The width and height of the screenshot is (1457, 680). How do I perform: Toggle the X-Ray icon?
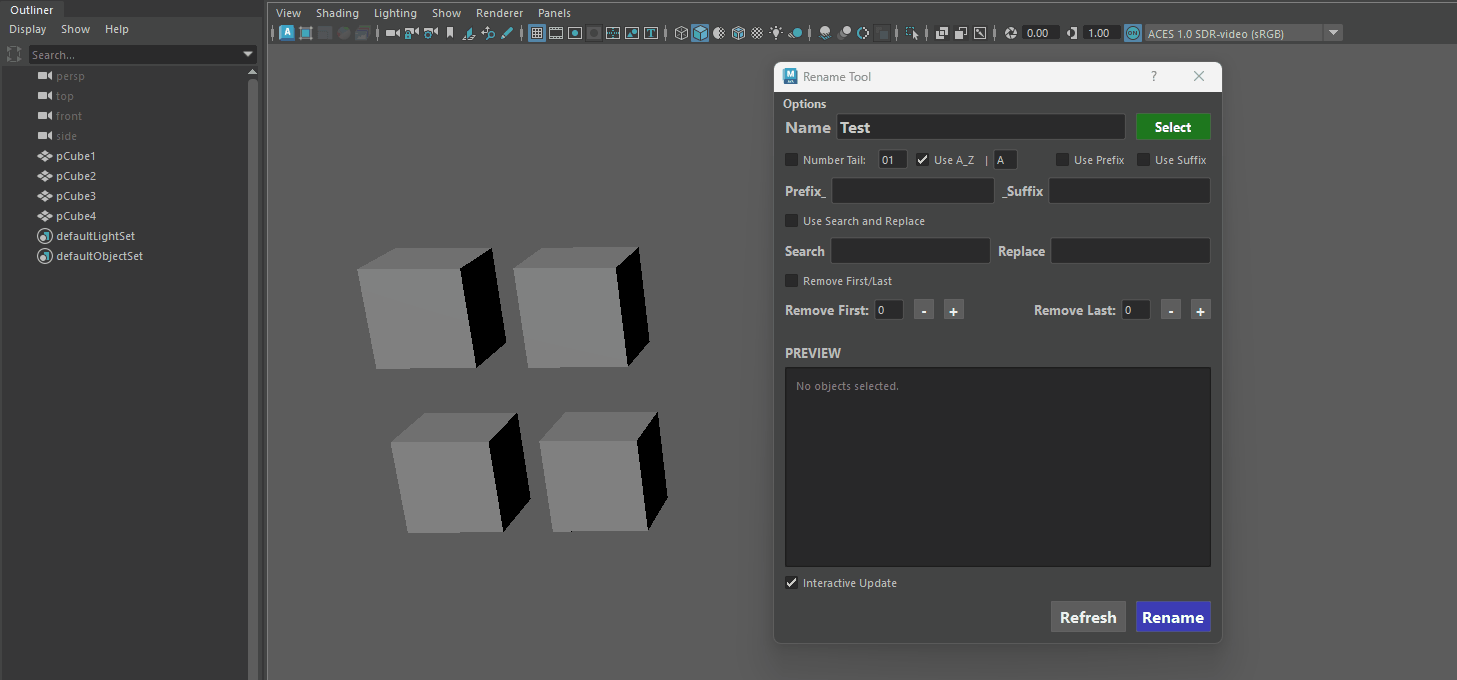[x=941, y=33]
